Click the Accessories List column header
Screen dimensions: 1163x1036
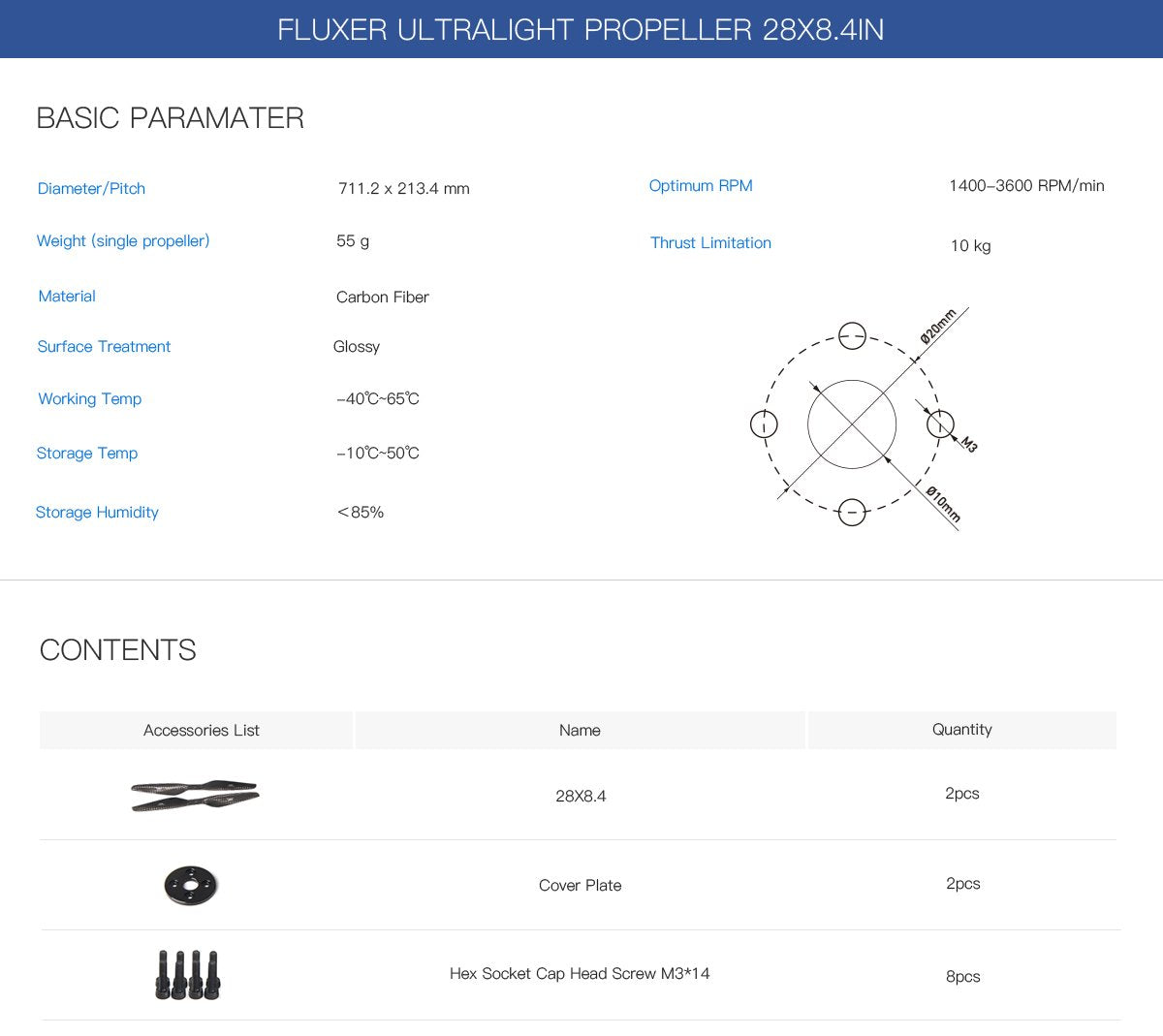point(201,730)
